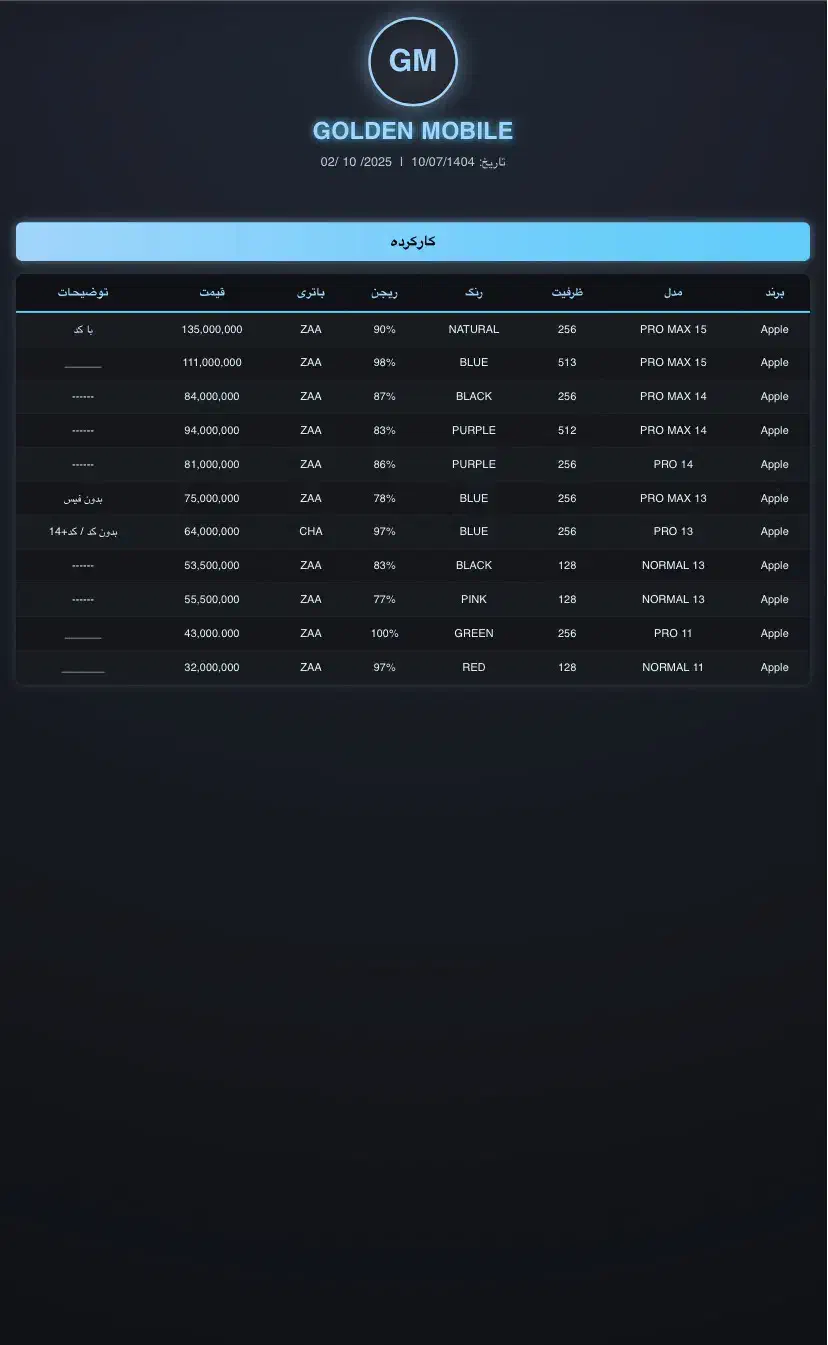
Task: Click the توضیحات column header
Action: click(x=83, y=293)
